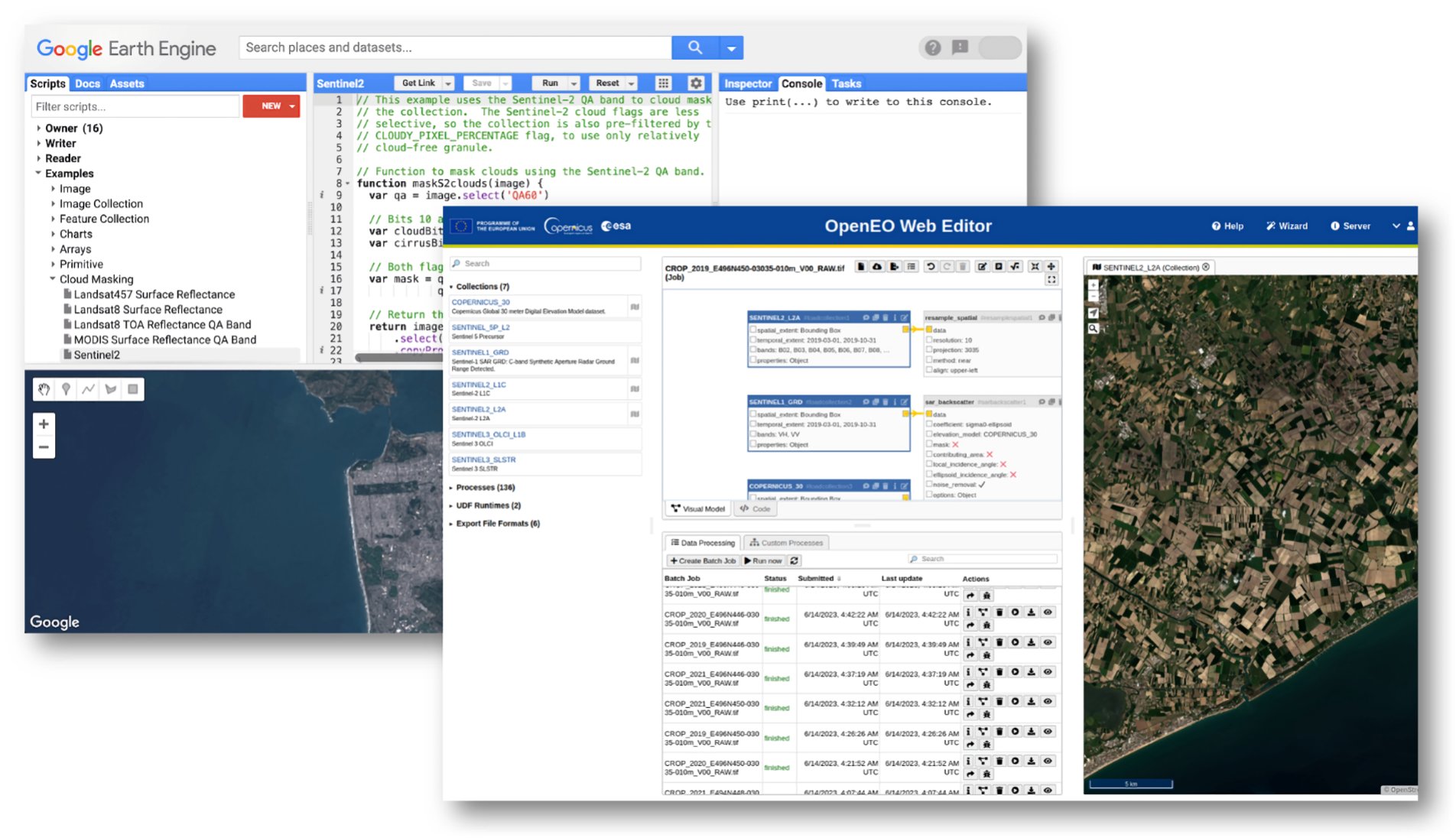Open the Run button dropdown arrow

(574, 83)
